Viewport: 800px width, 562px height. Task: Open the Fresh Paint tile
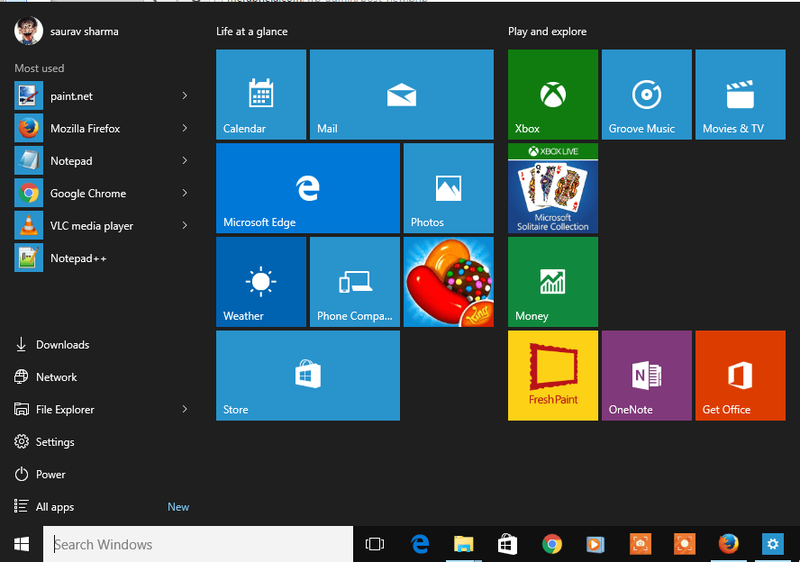[x=553, y=376]
